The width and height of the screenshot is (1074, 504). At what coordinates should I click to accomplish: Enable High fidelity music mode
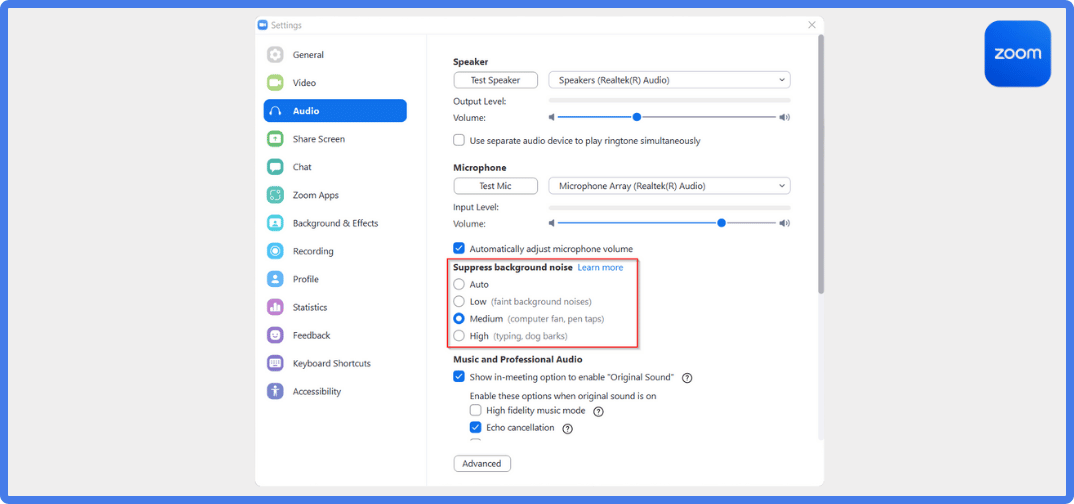pos(475,411)
